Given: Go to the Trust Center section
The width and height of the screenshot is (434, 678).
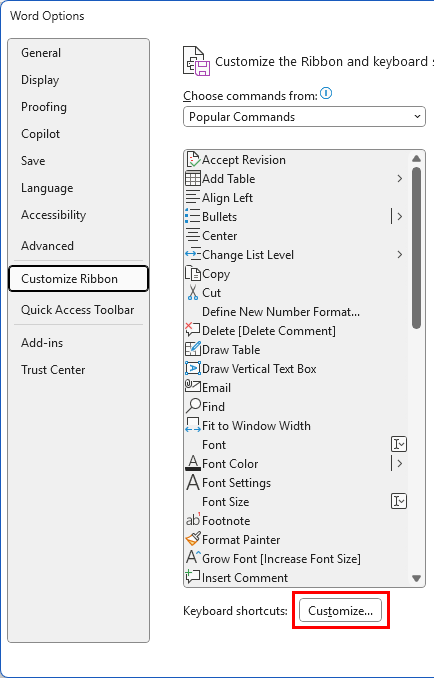Looking at the screenshot, I should 53,370.
